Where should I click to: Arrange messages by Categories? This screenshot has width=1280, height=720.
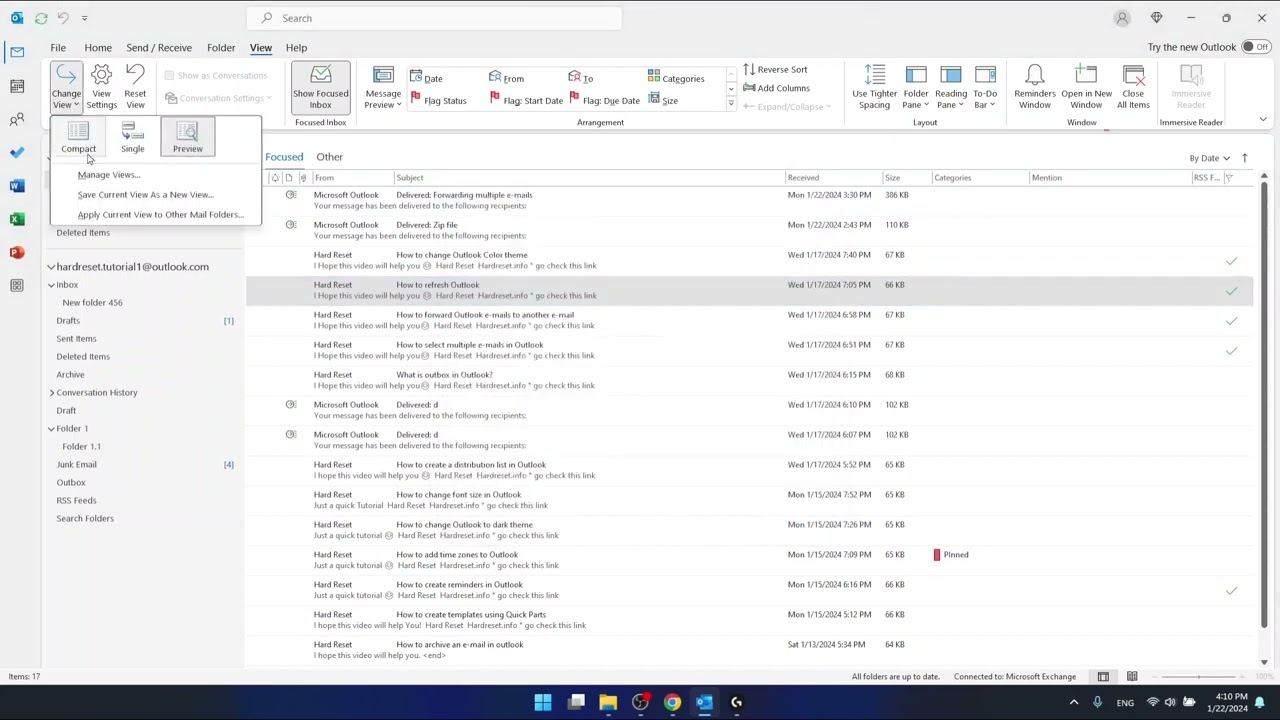676,78
